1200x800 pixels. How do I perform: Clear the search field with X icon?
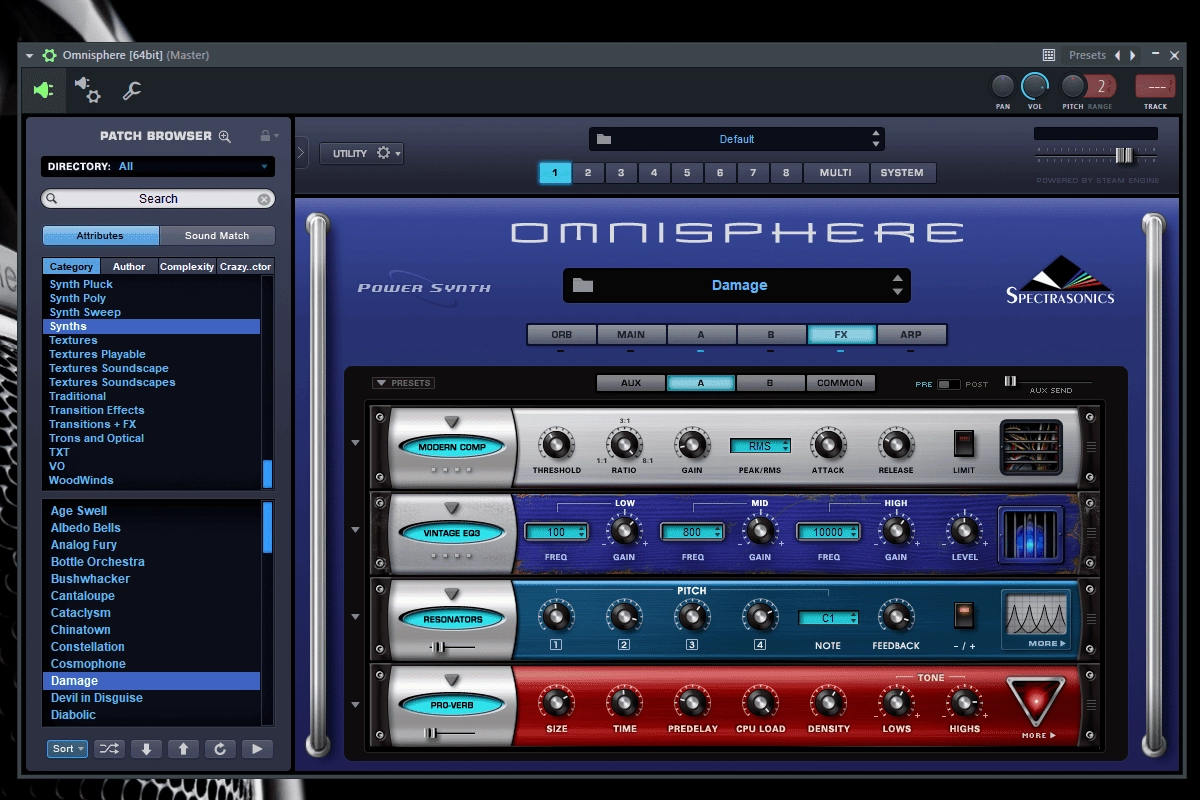tap(264, 199)
